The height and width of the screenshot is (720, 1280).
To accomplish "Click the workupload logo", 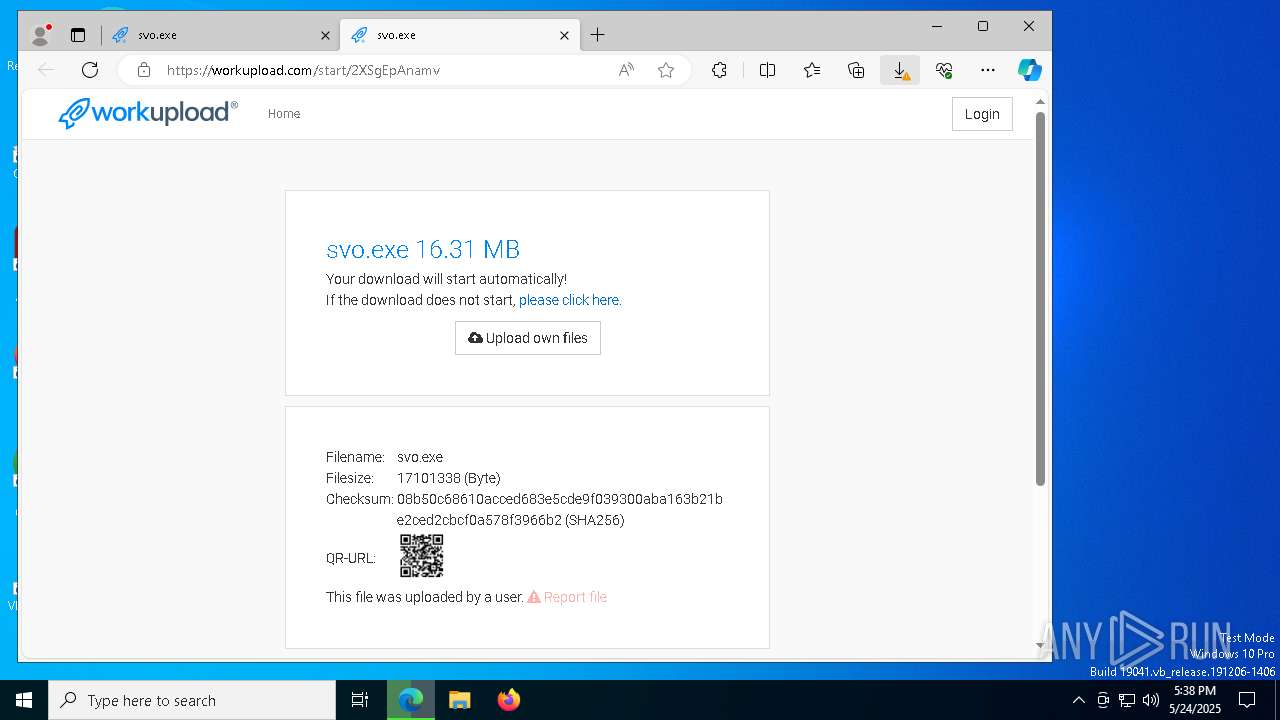I will point(148,113).
